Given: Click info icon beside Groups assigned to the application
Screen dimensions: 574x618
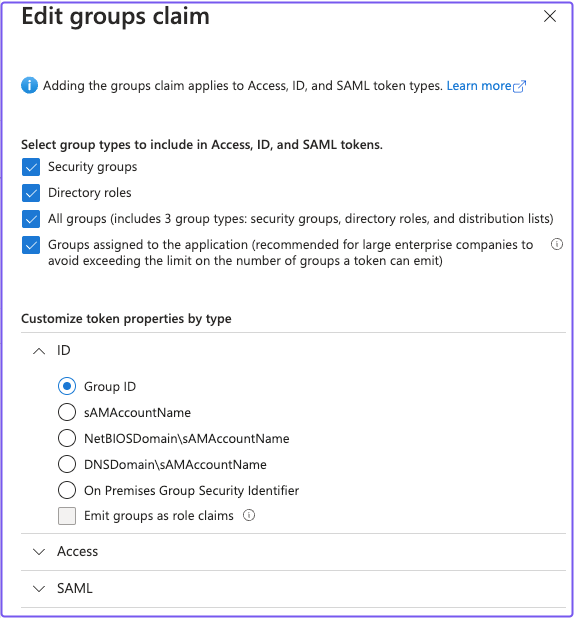Looking at the screenshot, I should [557, 244].
